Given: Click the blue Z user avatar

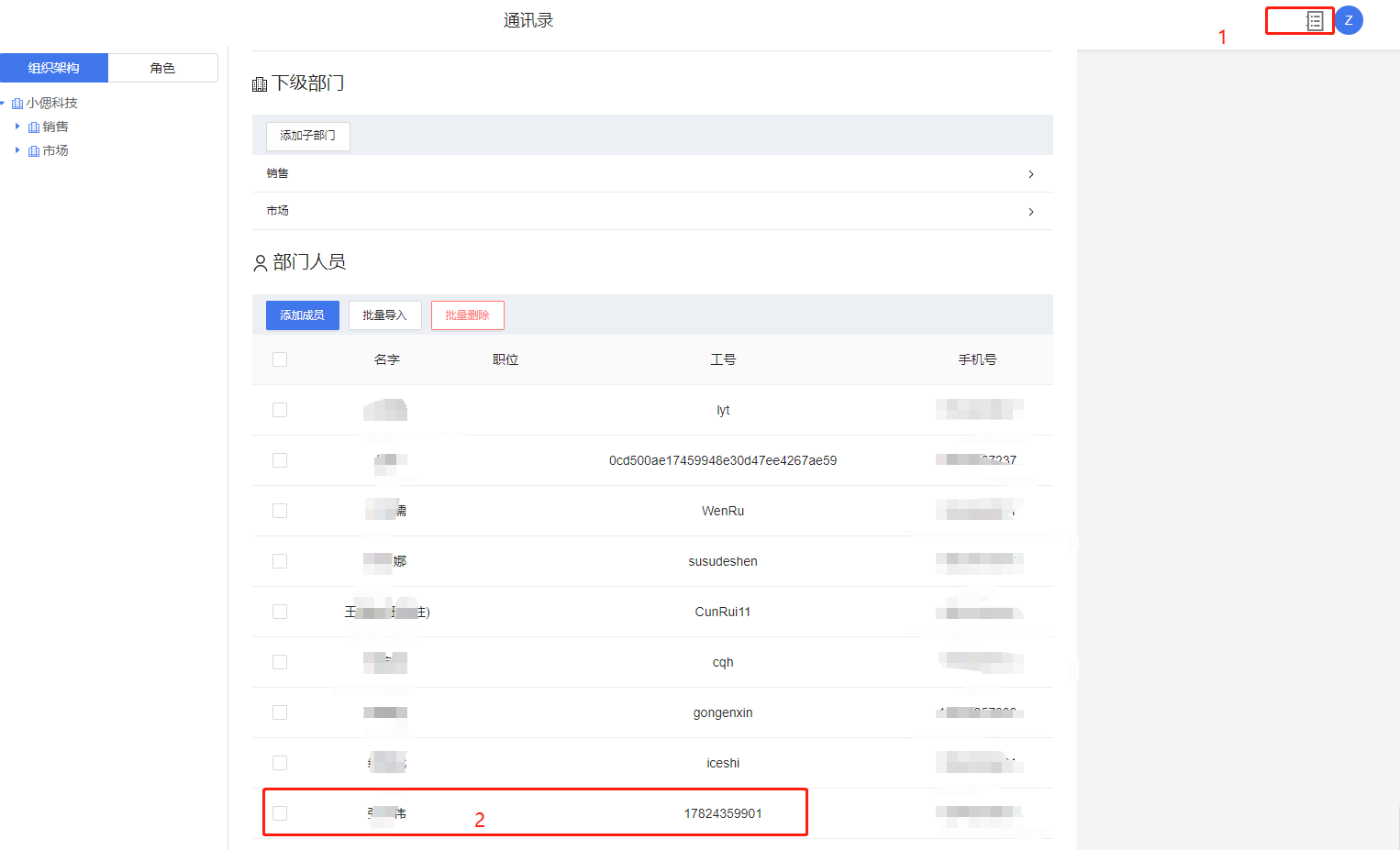Looking at the screenshot, I should (x=1349, y=20).
